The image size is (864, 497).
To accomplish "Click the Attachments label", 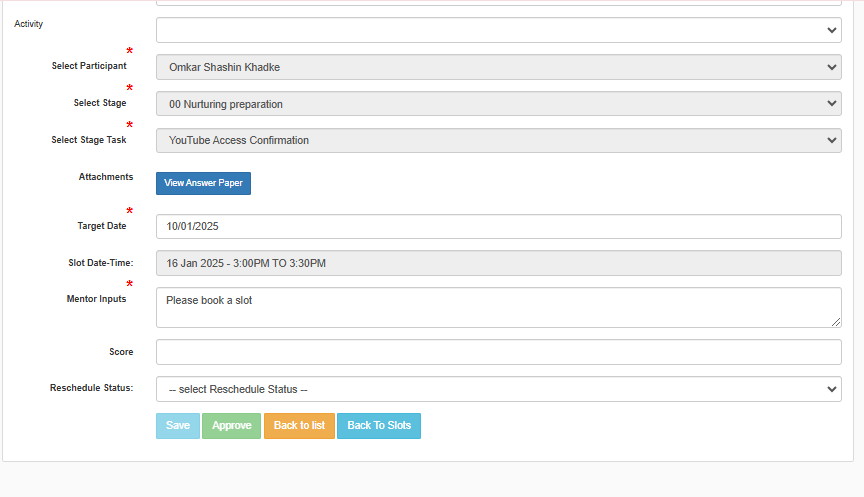I will coord(106,177).
